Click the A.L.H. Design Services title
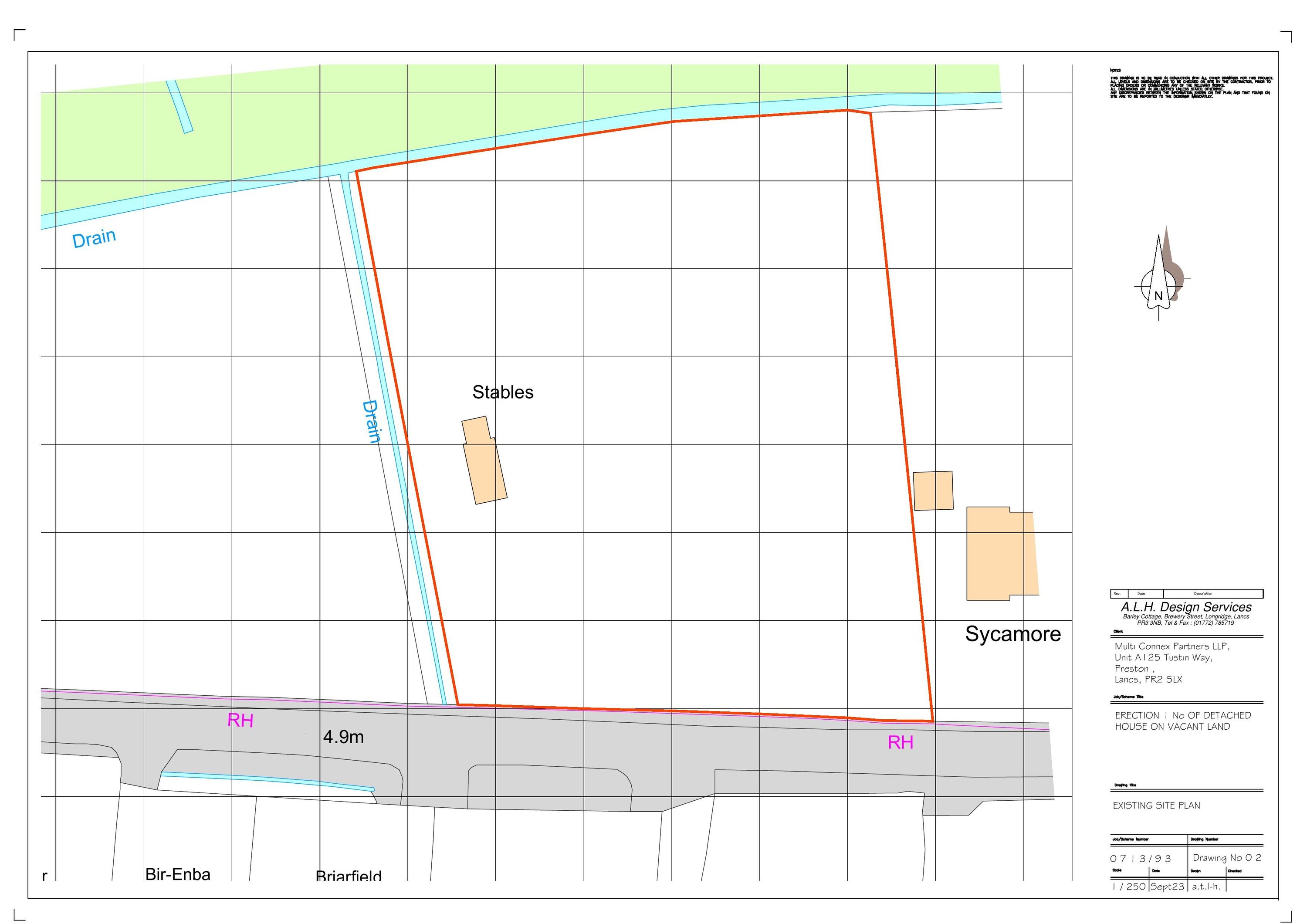Viewport: 1307px width, 924px height. pos(1186,607)
